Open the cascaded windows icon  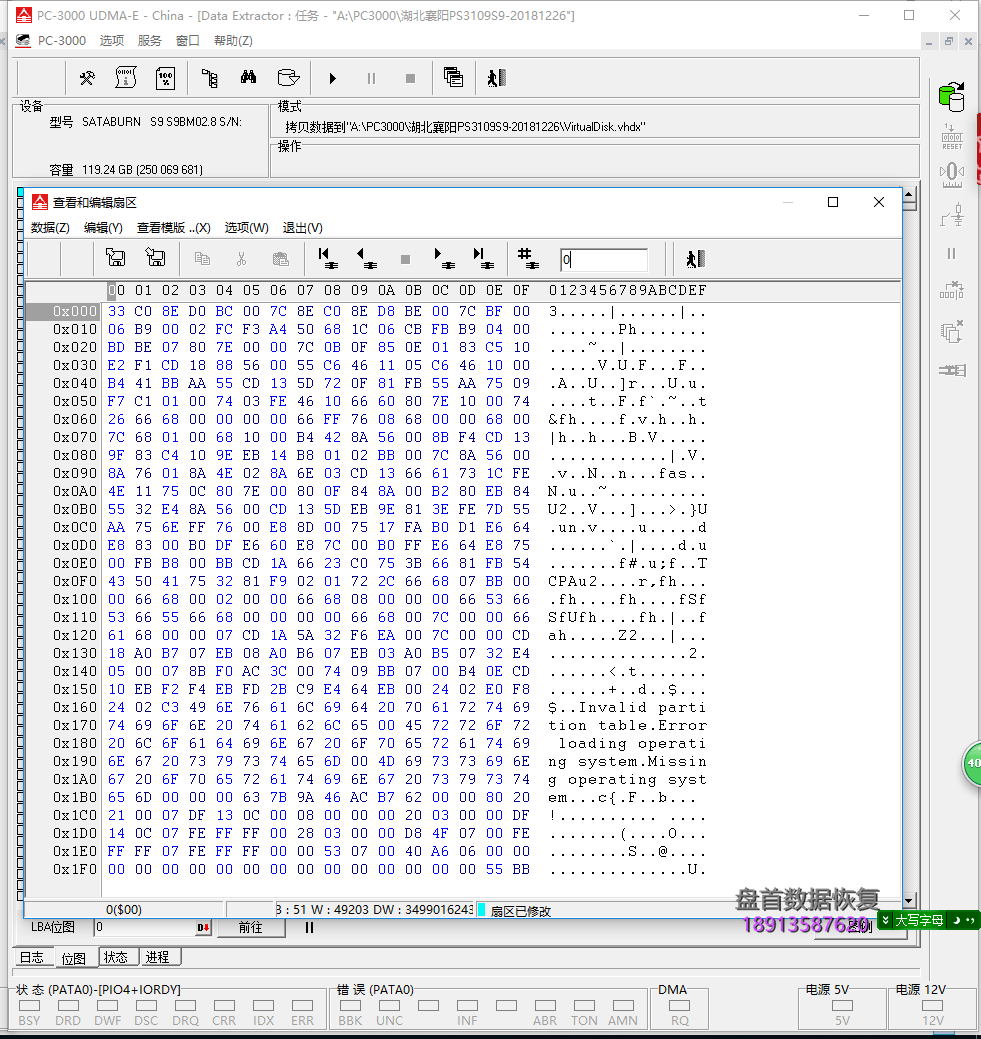coord(453,78)
